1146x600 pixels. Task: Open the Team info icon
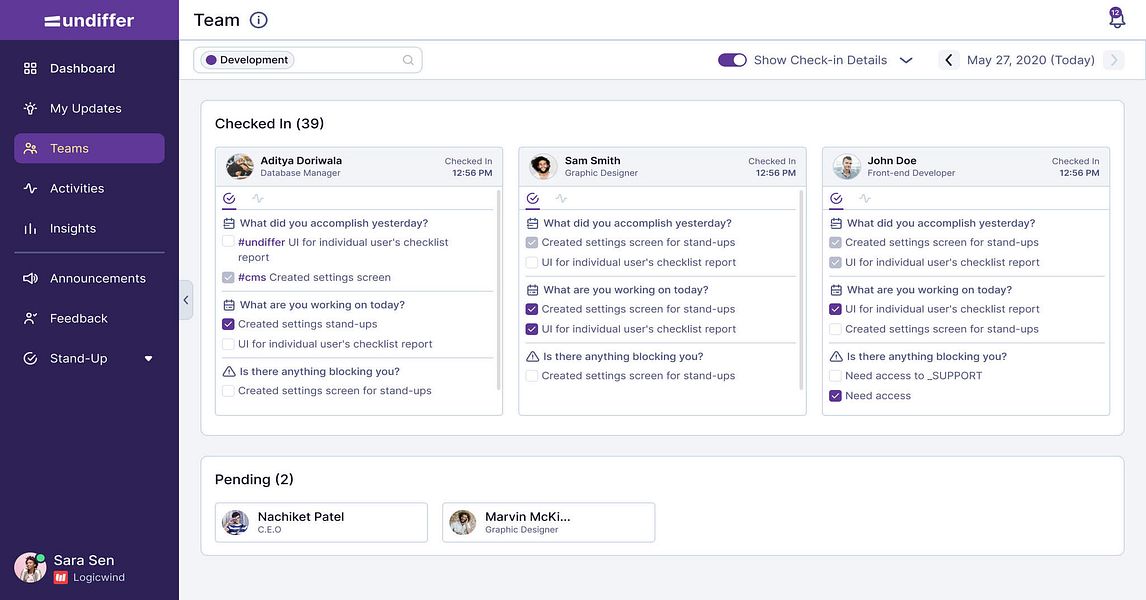click(x=259, y=20)
